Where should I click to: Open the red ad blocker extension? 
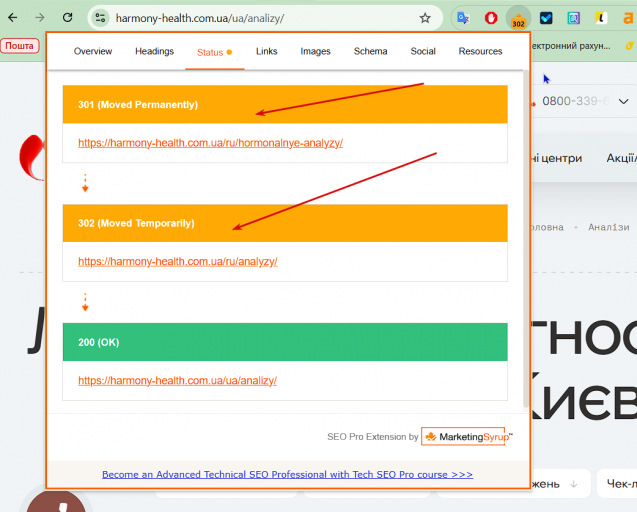point(491,18)
